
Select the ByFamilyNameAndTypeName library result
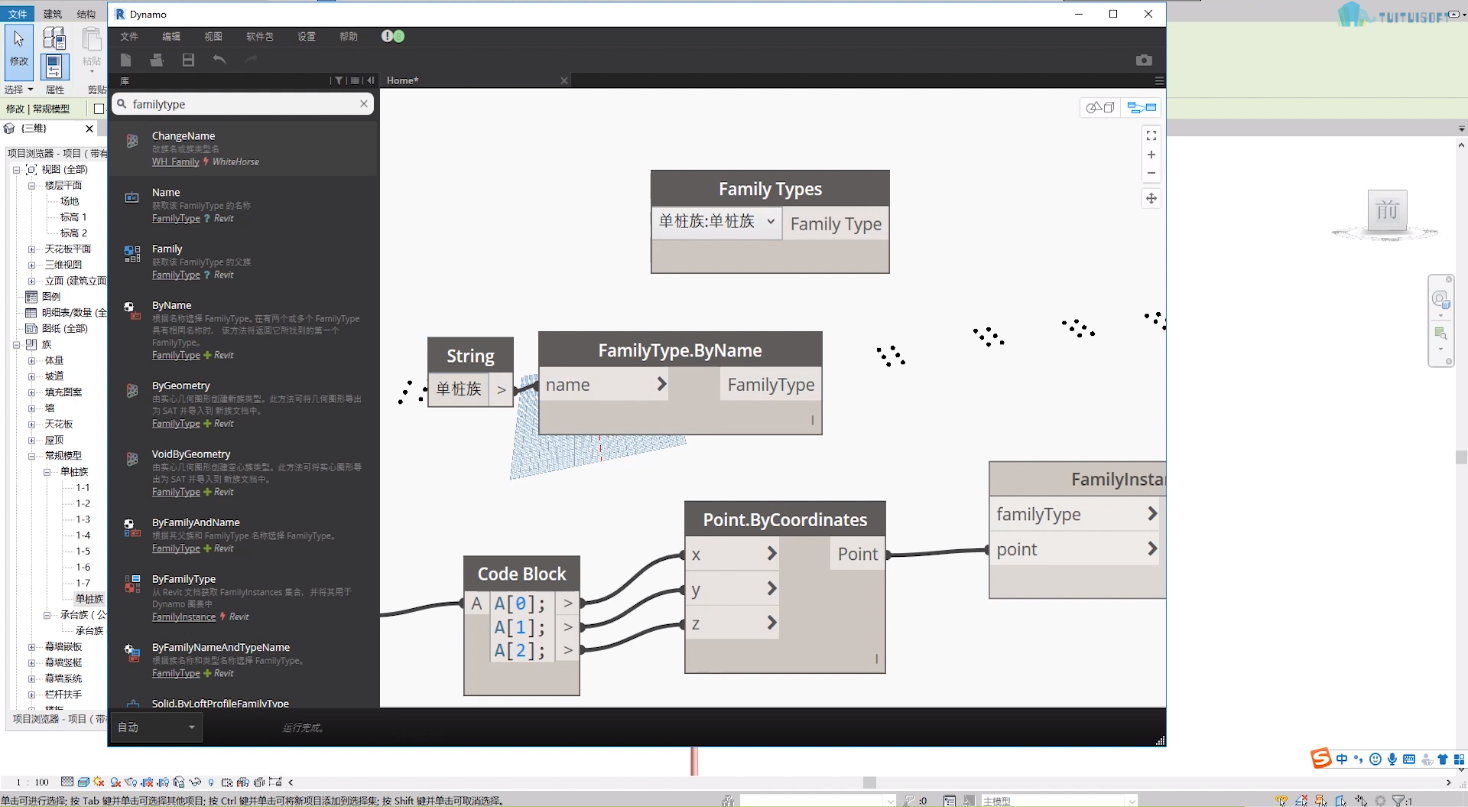(243, 660)
